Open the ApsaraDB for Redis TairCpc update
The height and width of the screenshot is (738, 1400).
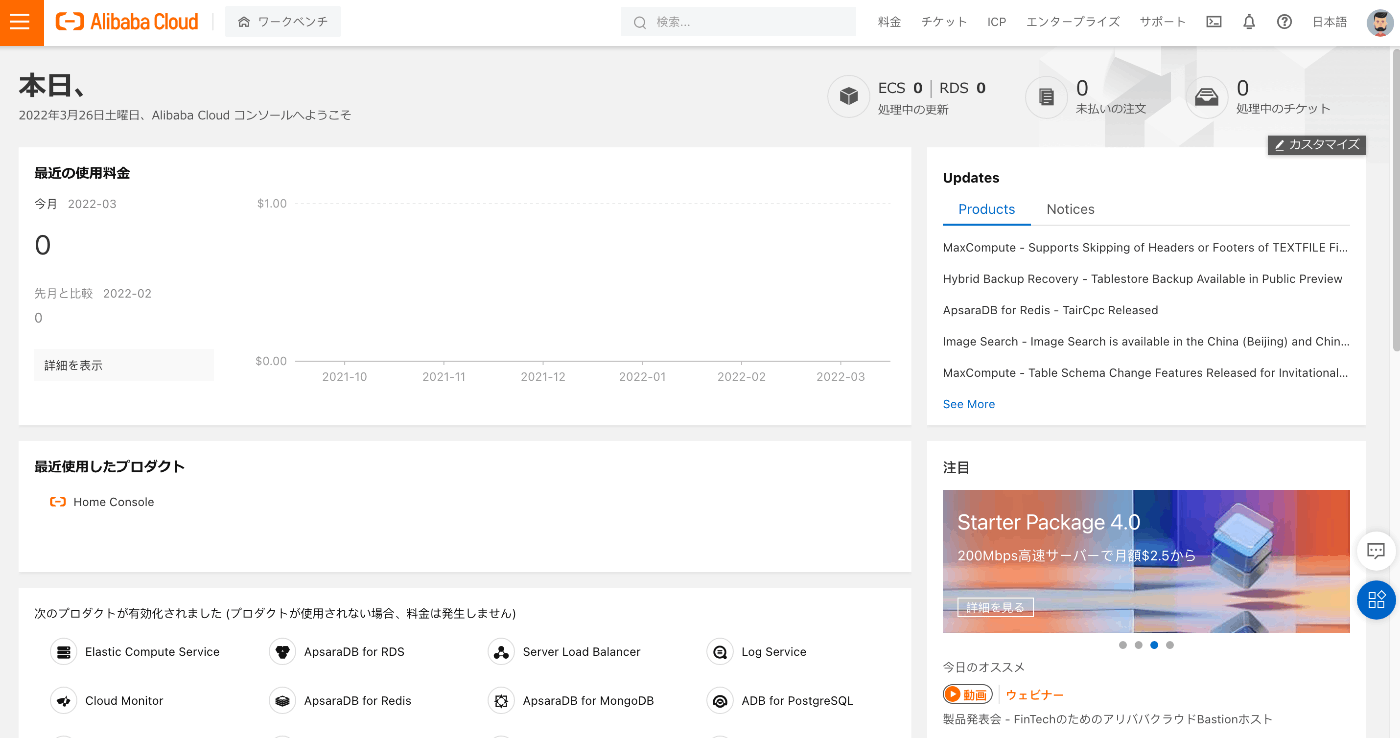1050,310
